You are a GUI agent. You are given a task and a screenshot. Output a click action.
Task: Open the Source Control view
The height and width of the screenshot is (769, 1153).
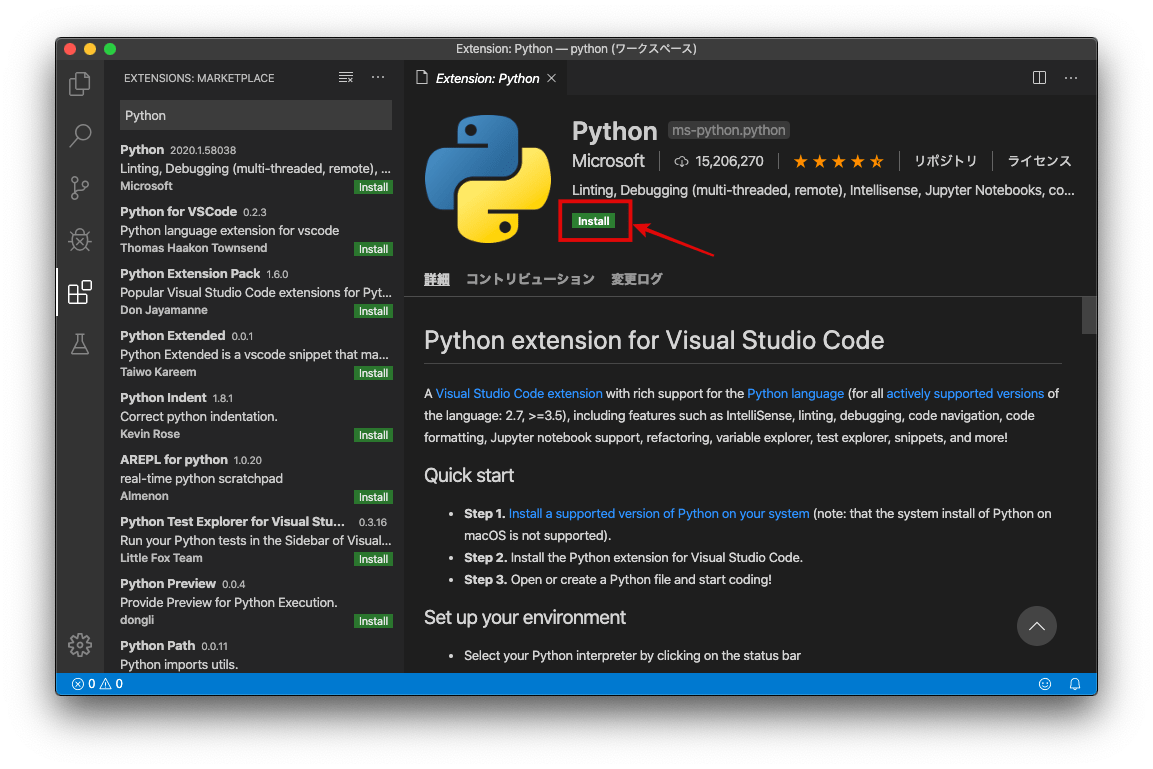80,188
